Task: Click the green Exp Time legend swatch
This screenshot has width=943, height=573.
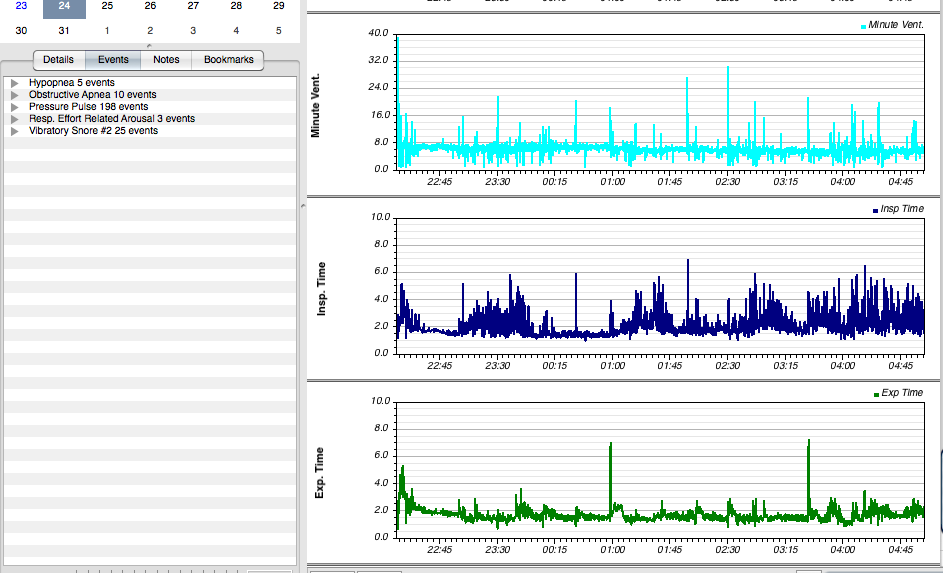Action: pyautogui.click(x=877, y=394)
